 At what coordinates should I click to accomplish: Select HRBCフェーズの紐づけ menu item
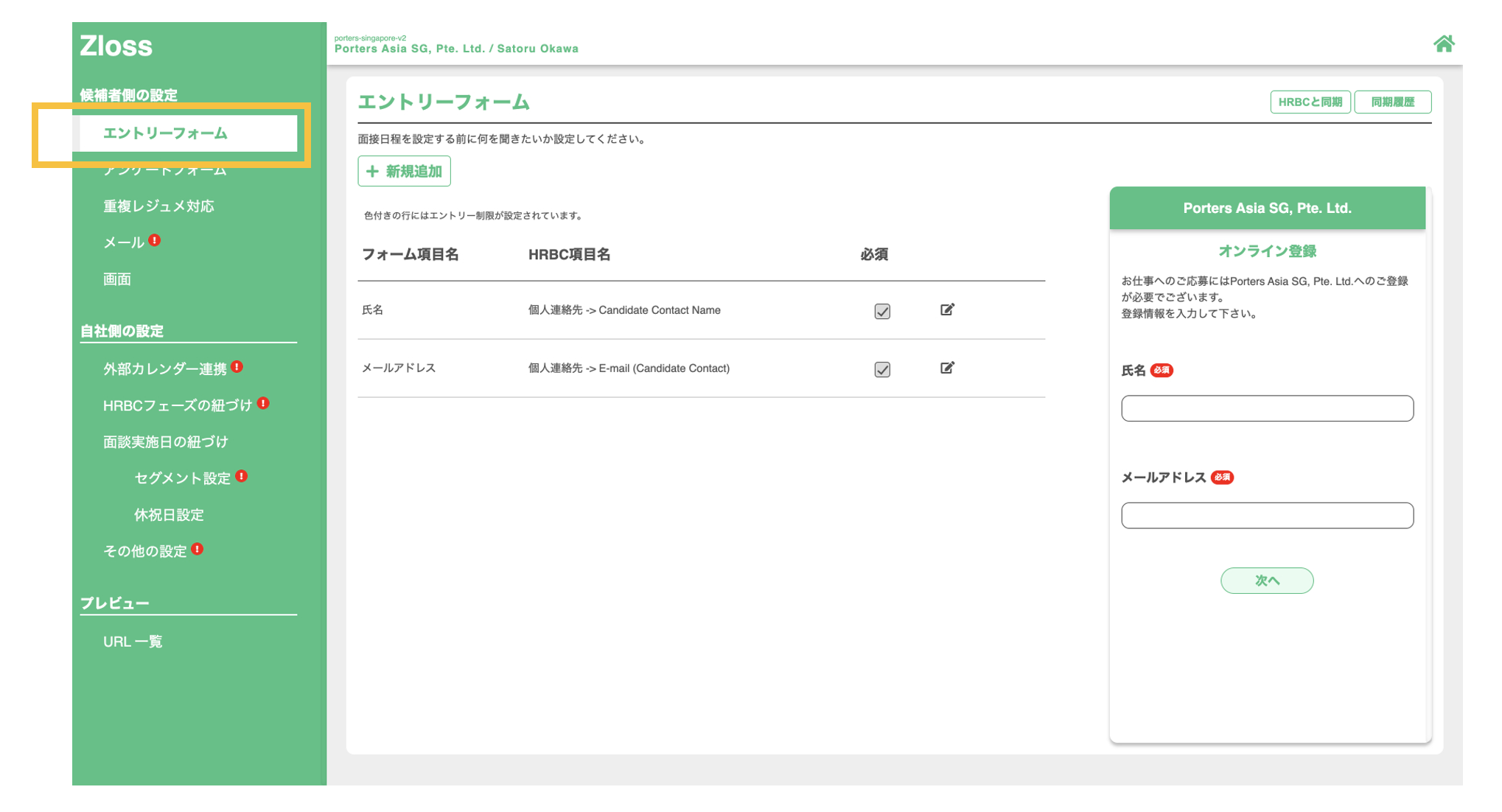177,405
